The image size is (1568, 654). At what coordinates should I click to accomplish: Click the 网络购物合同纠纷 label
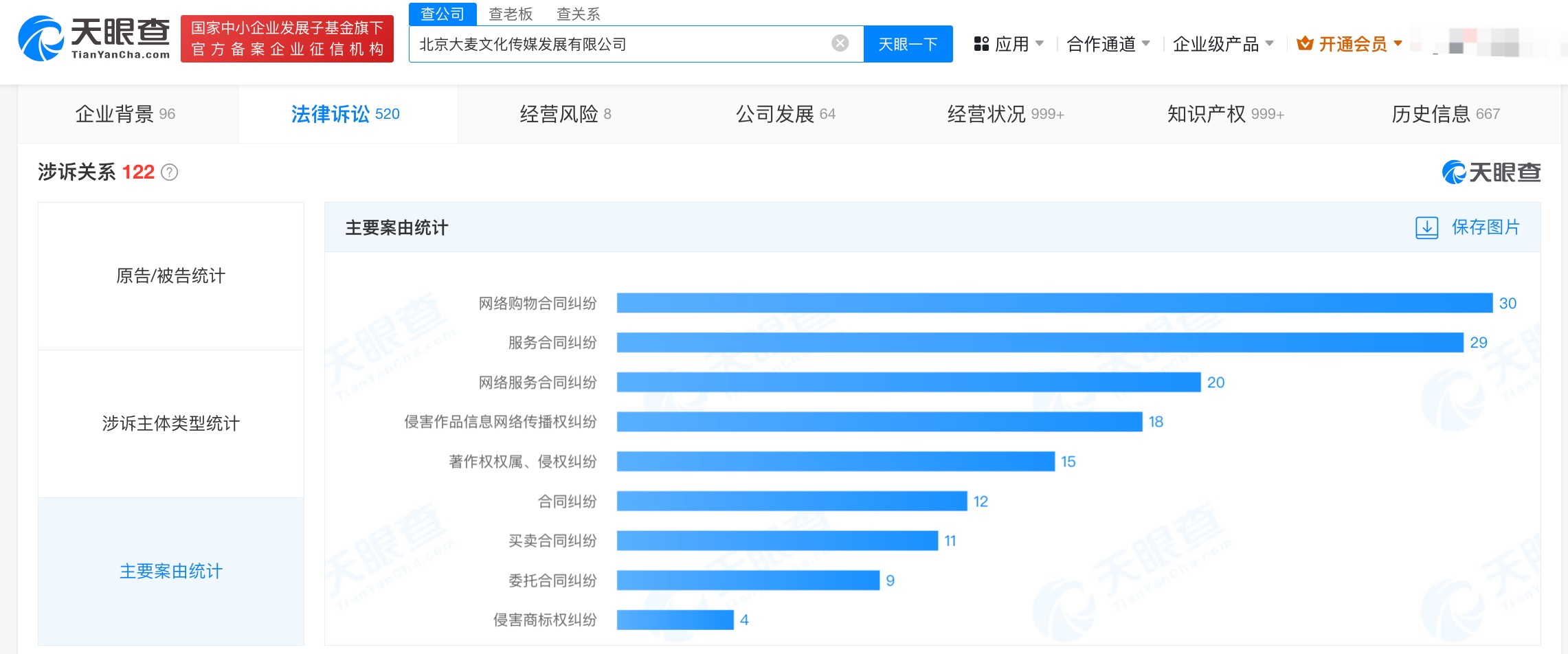point(537,303)
